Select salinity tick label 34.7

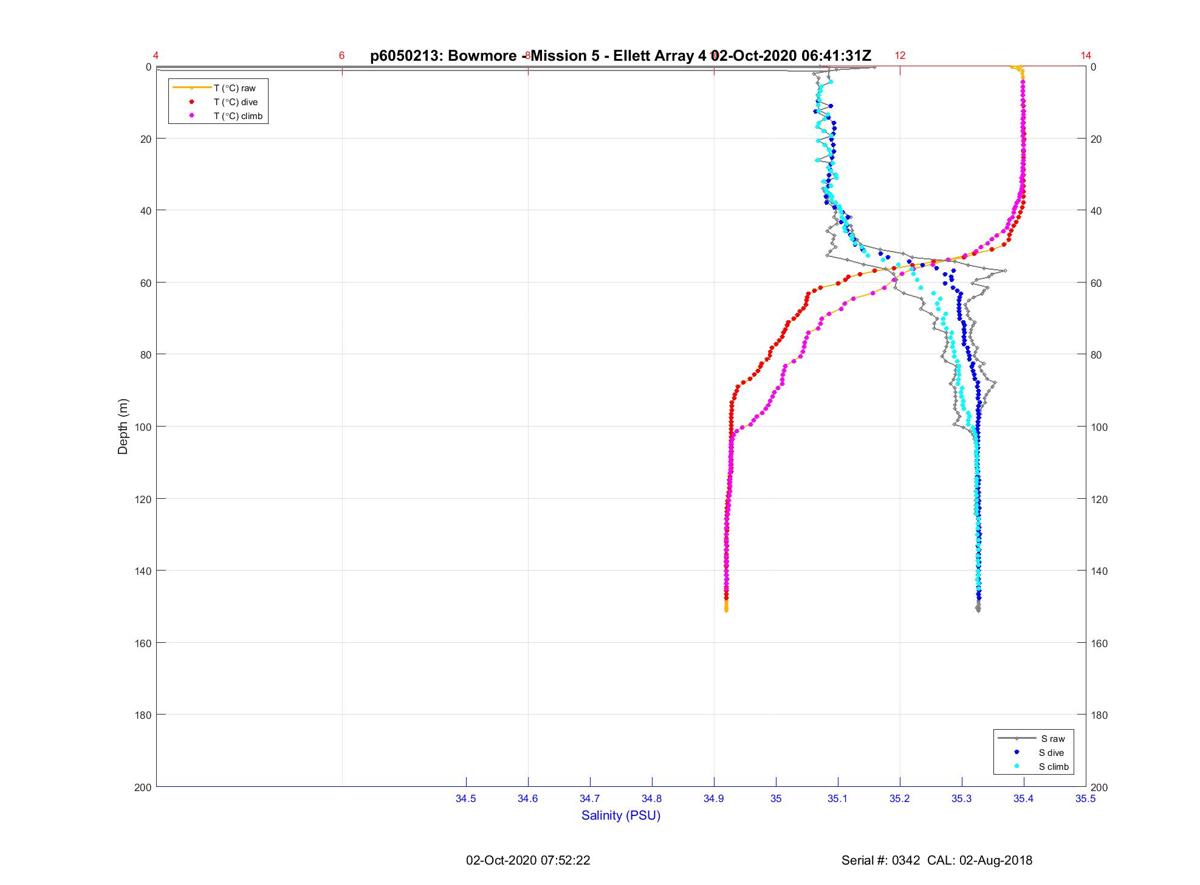tap(590, 798)
